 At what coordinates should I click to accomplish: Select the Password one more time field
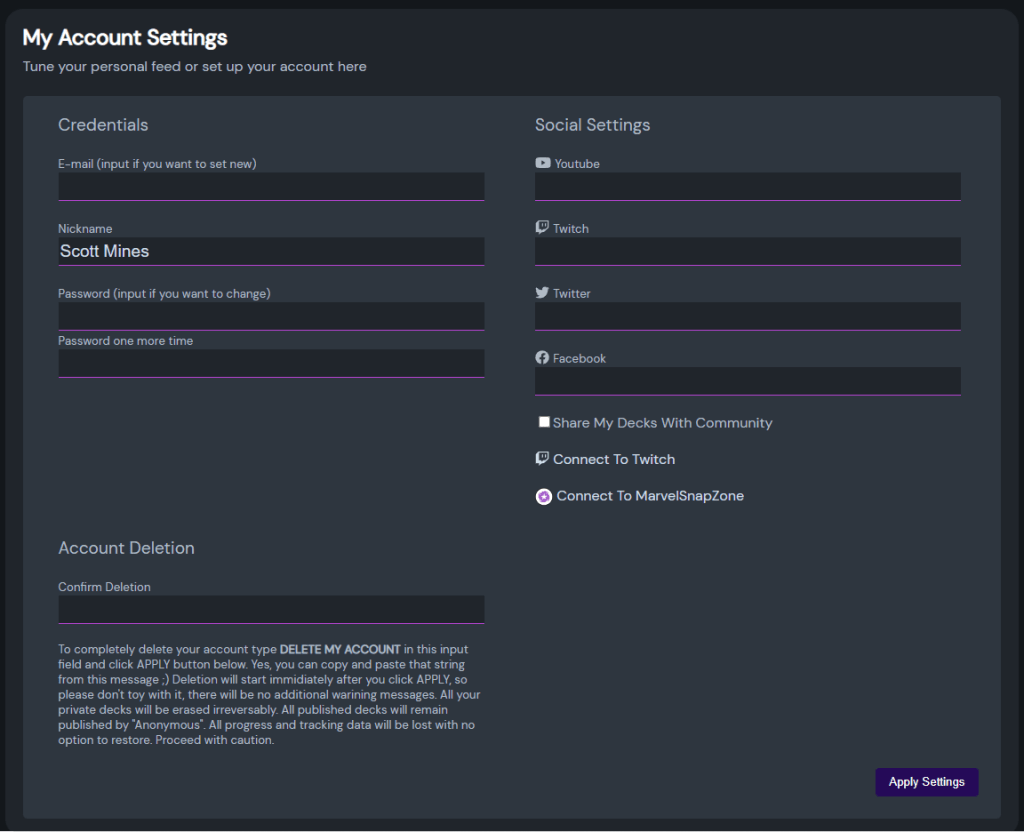coord(271,363)
